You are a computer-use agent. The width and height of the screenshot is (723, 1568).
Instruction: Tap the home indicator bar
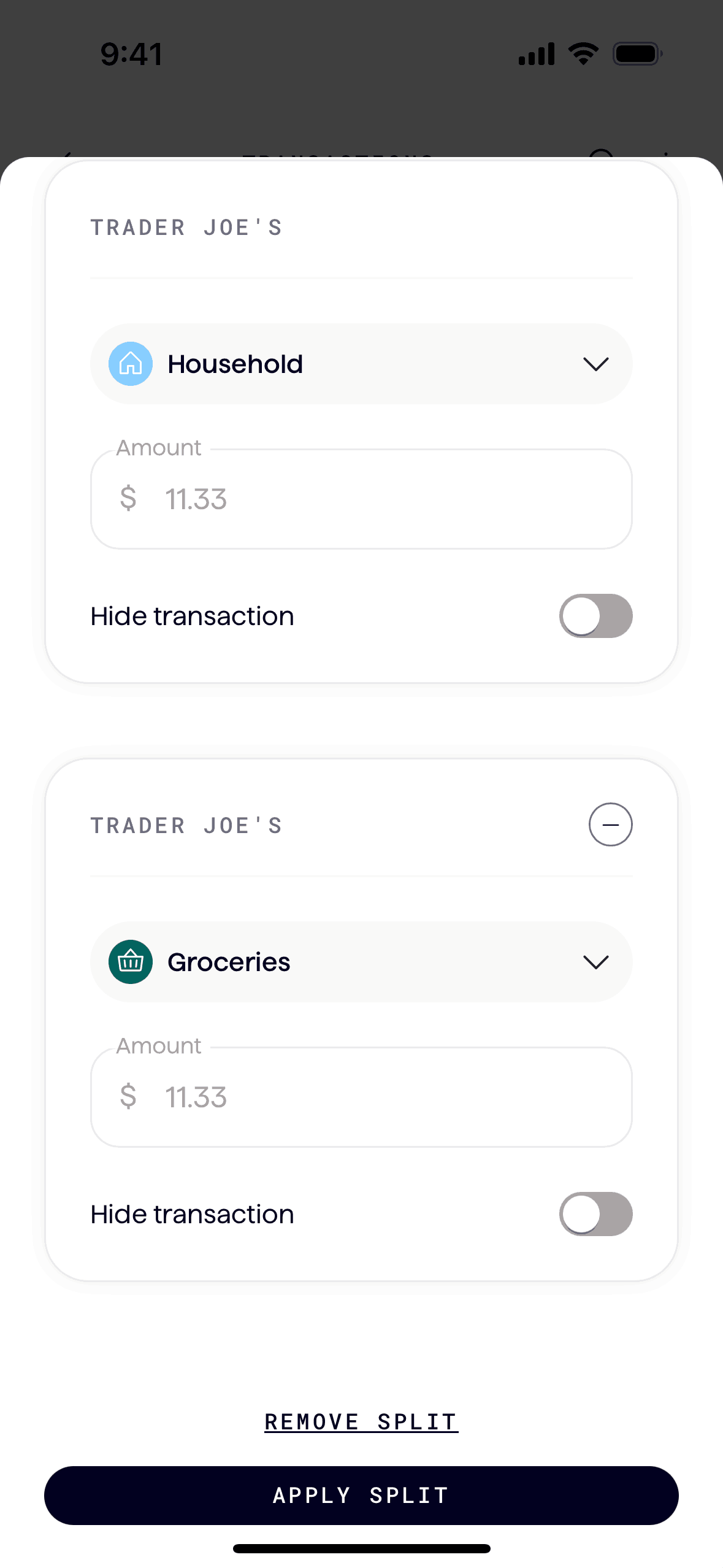[361, 1548]
